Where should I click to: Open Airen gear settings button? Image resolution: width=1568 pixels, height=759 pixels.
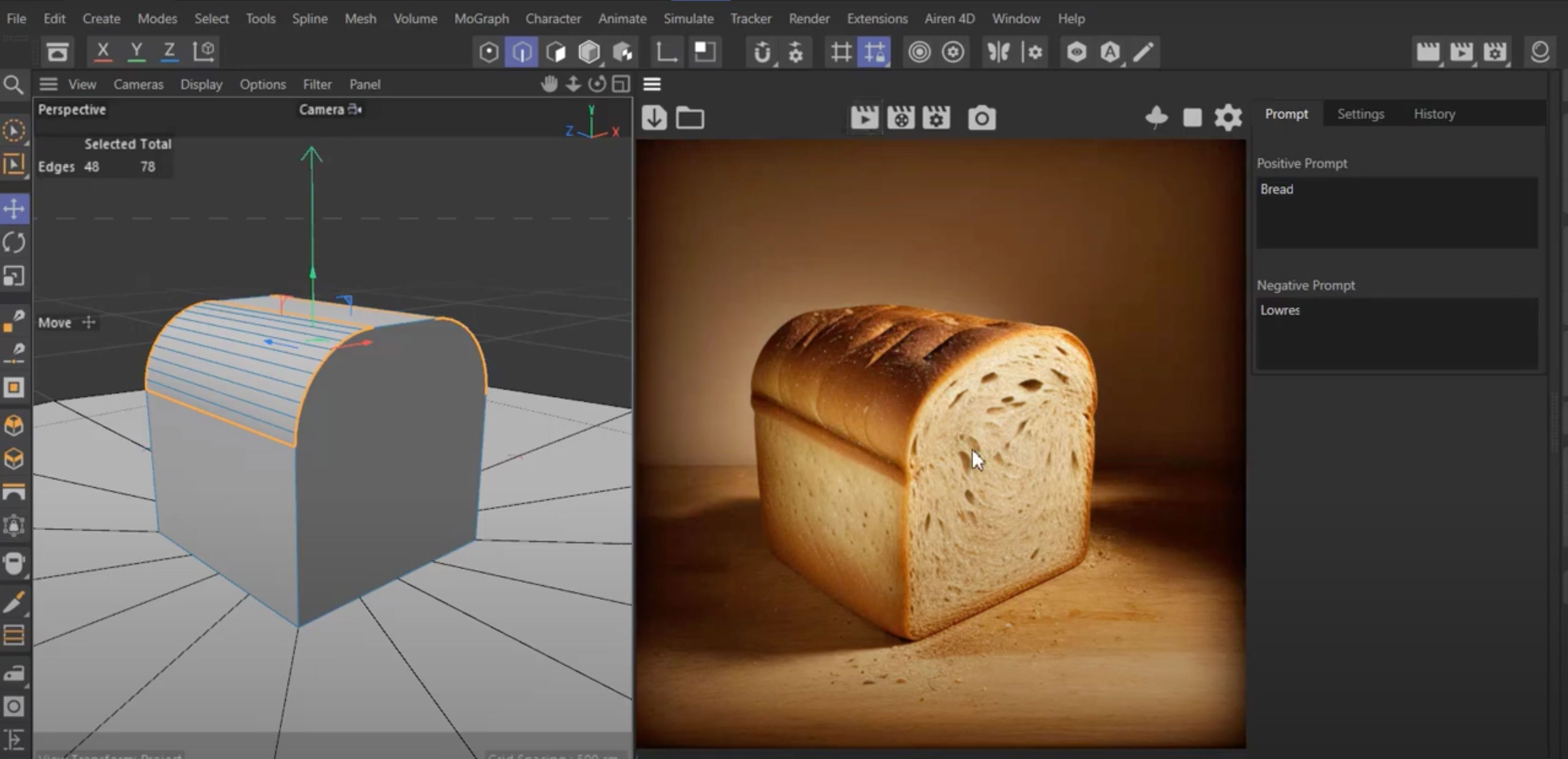(x=1228, y=117)
